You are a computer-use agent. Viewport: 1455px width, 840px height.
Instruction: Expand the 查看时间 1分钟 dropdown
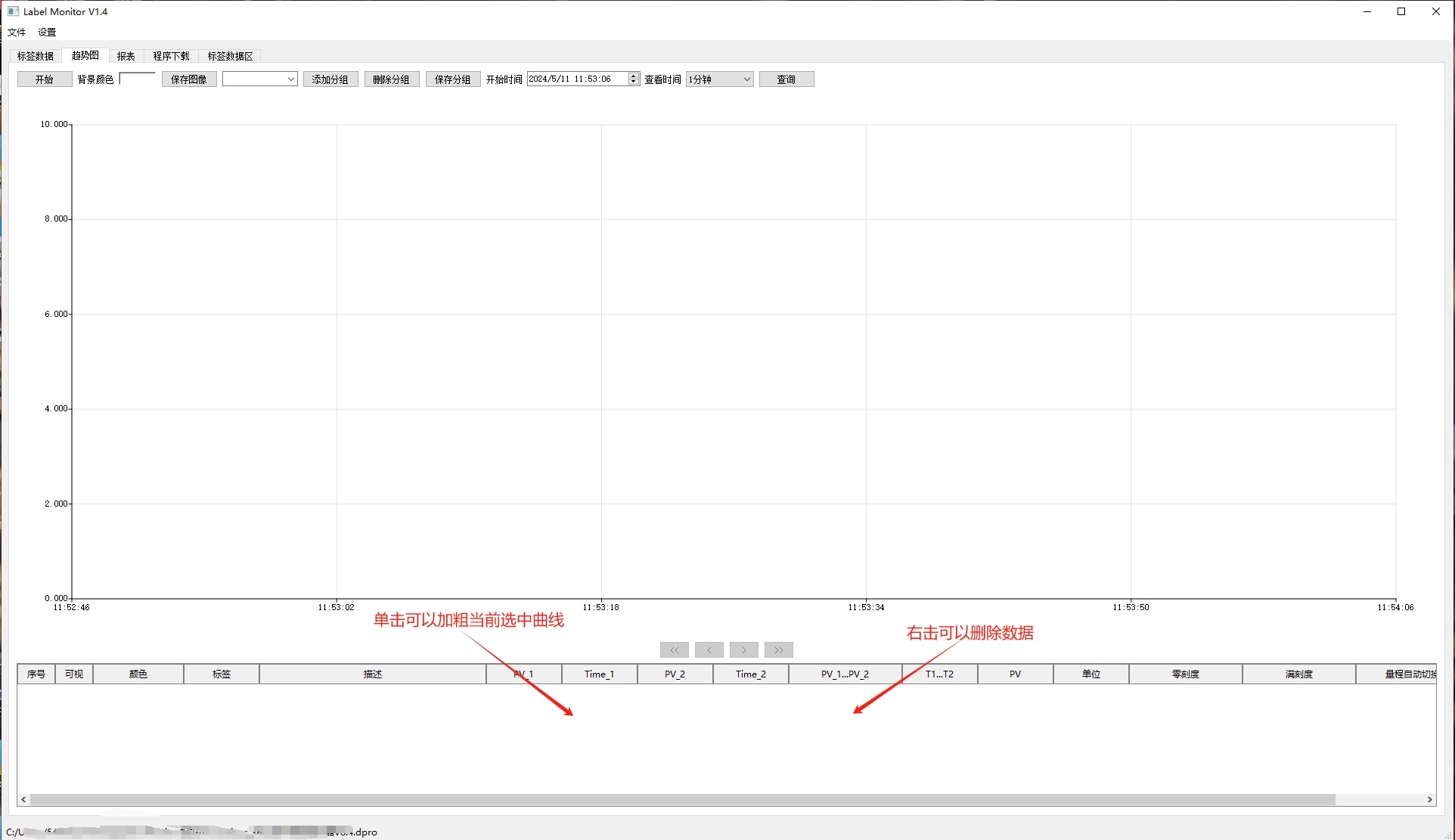[719, 79]
